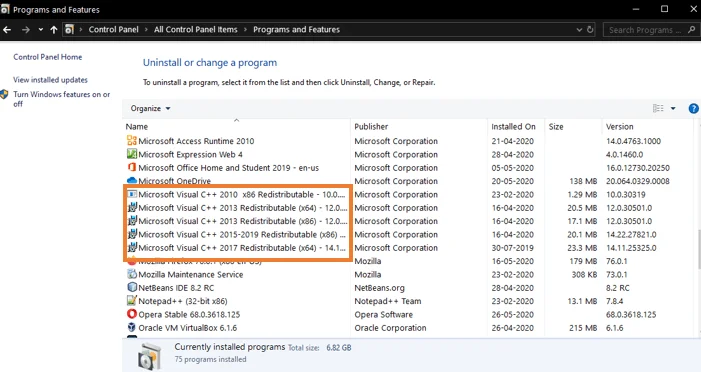
Task: Select Microsoft OneDrive entry
Action: [x=174, y=181]
